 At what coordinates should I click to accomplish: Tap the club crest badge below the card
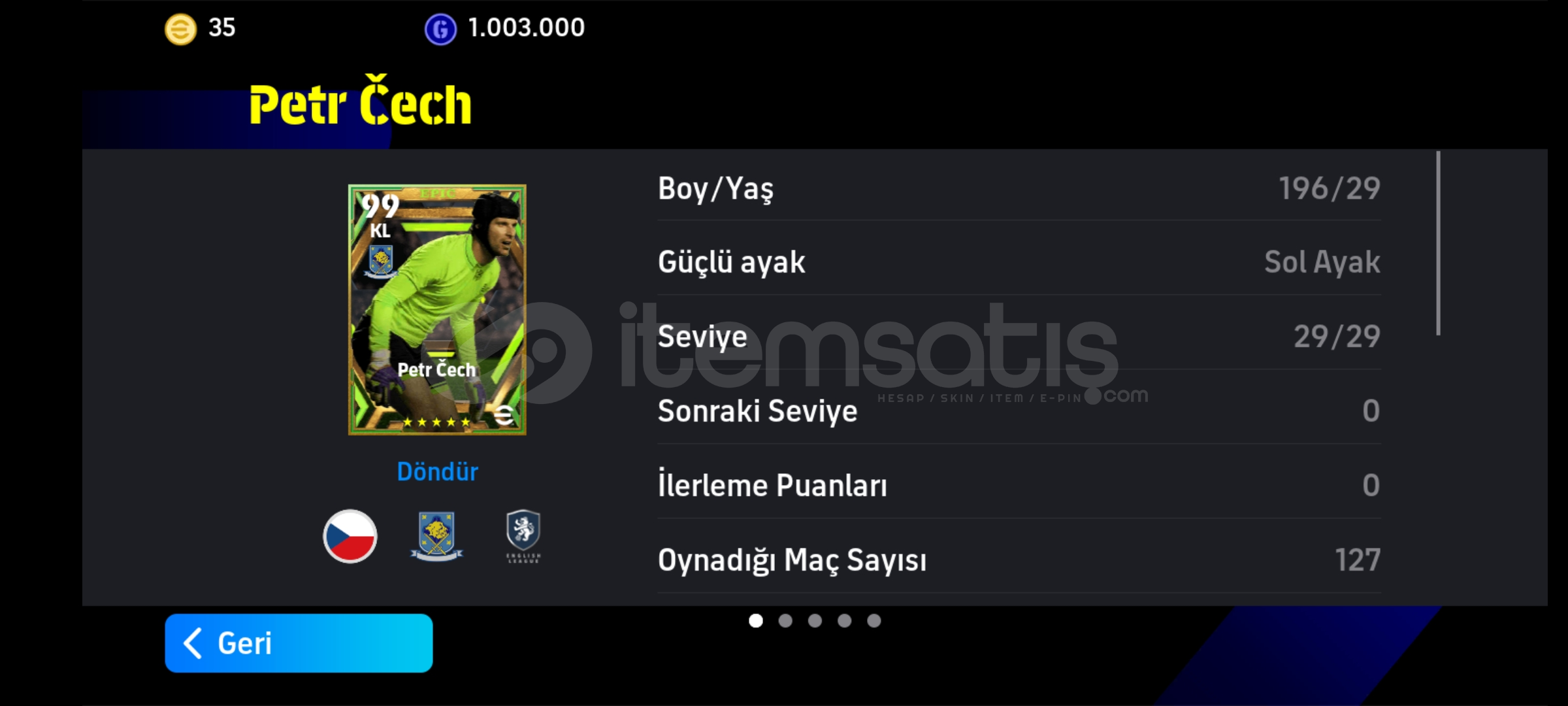(436, 536)
